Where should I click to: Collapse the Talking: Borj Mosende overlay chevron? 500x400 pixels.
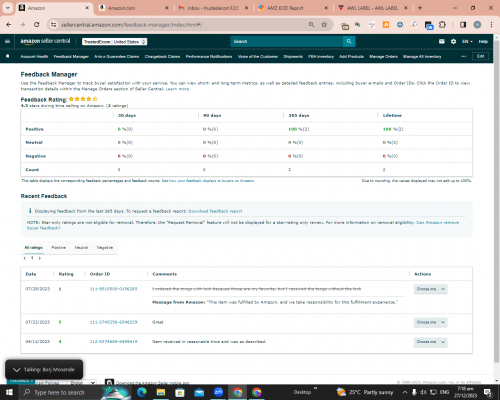pyautogui.click(x=16, y=370)
